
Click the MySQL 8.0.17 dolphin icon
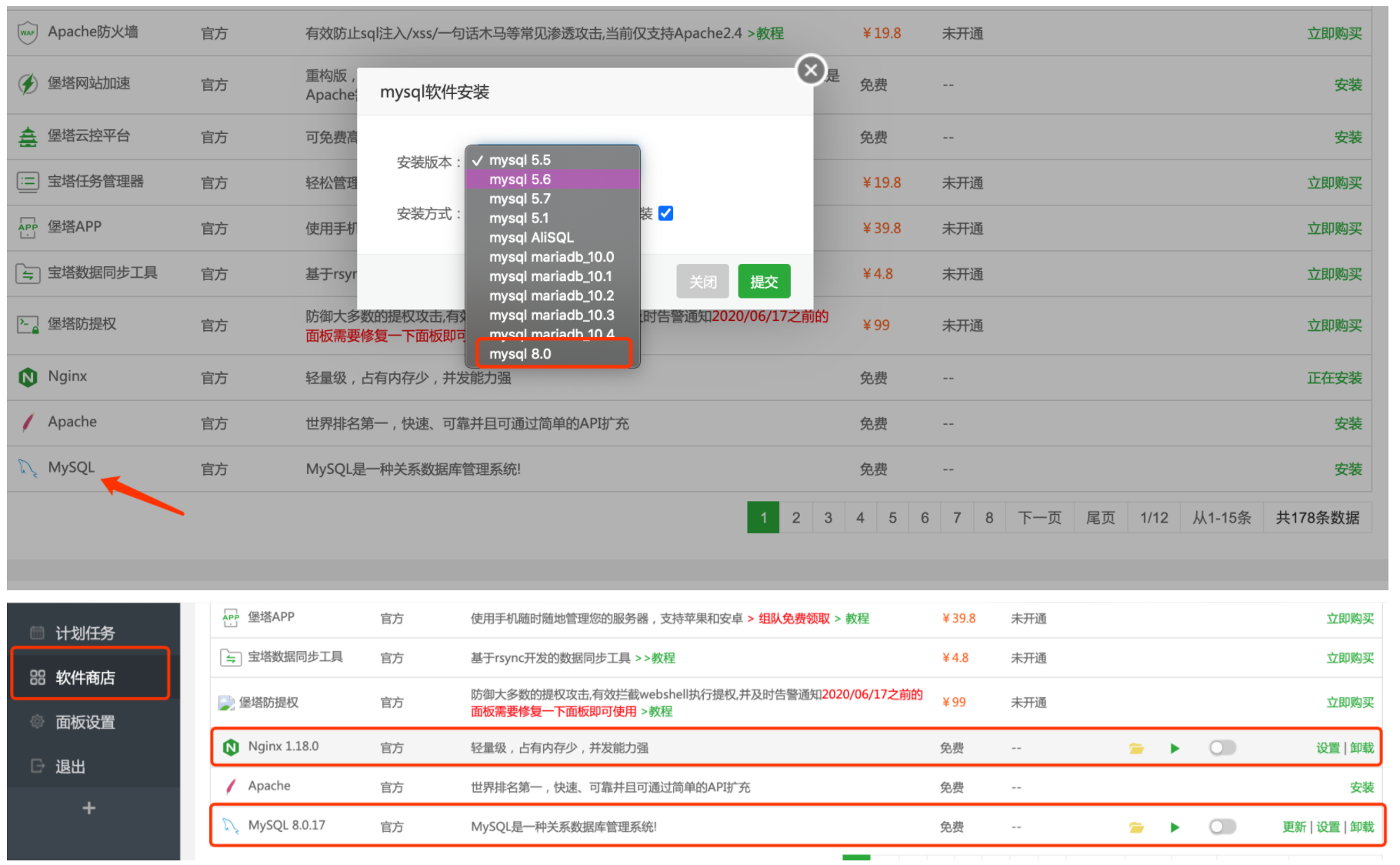point(231,826)
